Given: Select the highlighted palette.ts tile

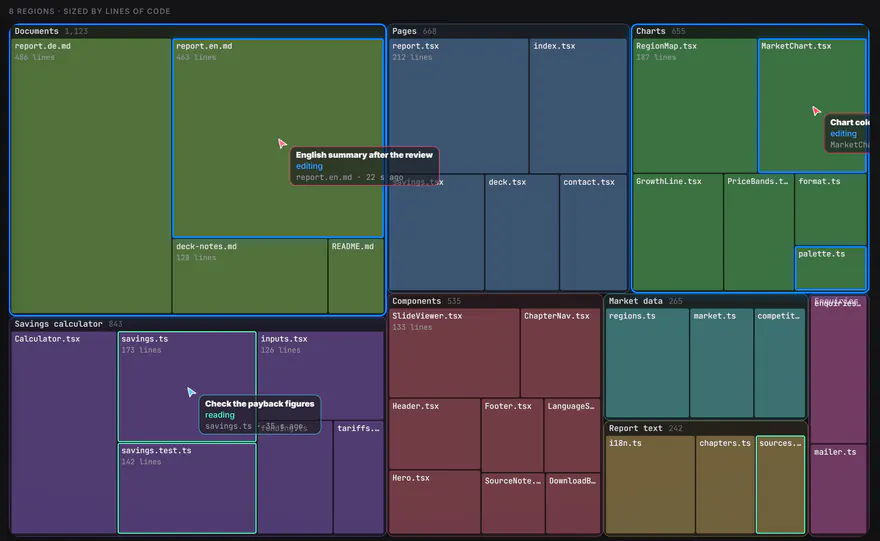Looking at the screenshot, I should point(831,268).
